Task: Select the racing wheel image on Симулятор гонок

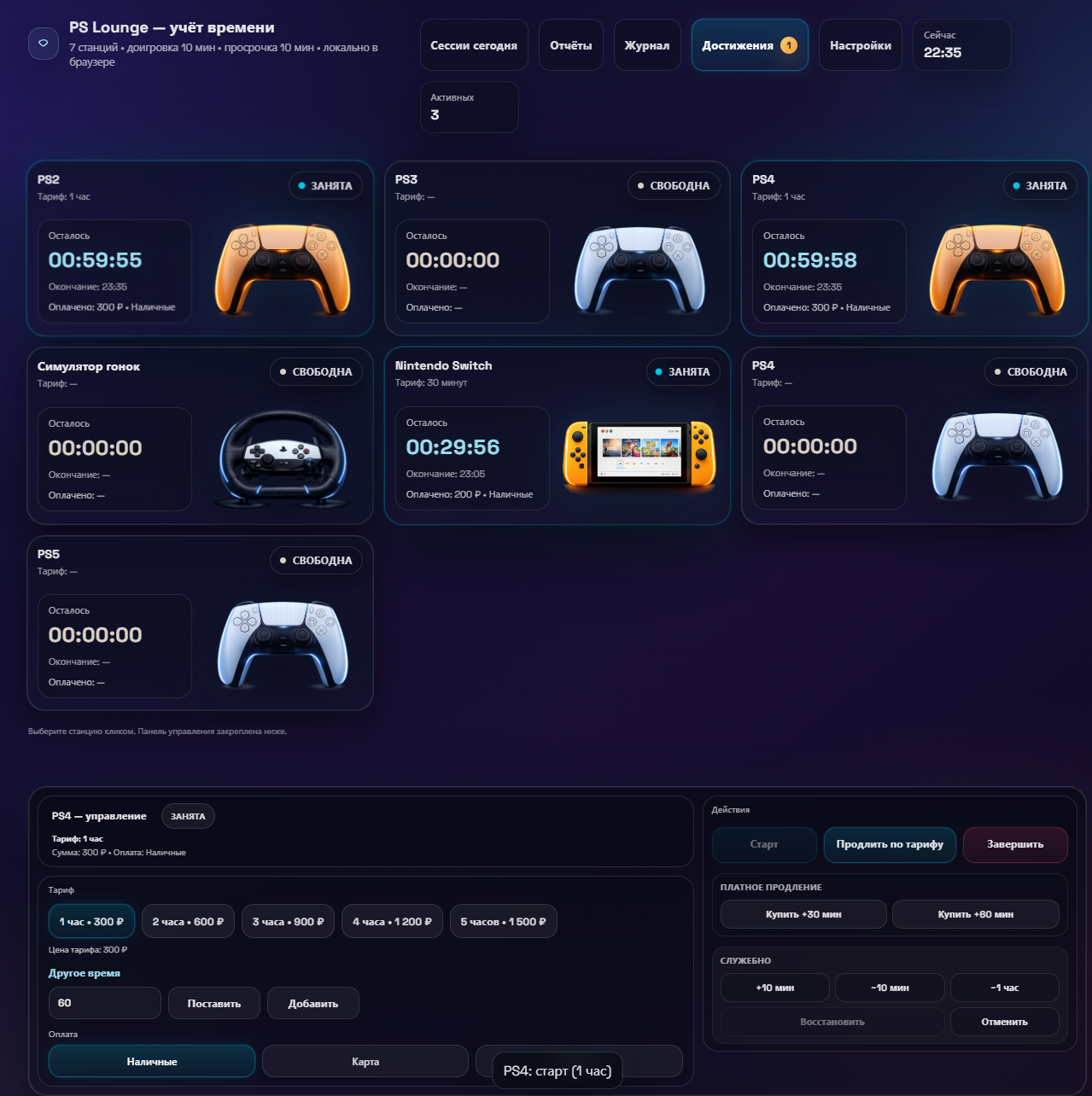Action: 283,458
